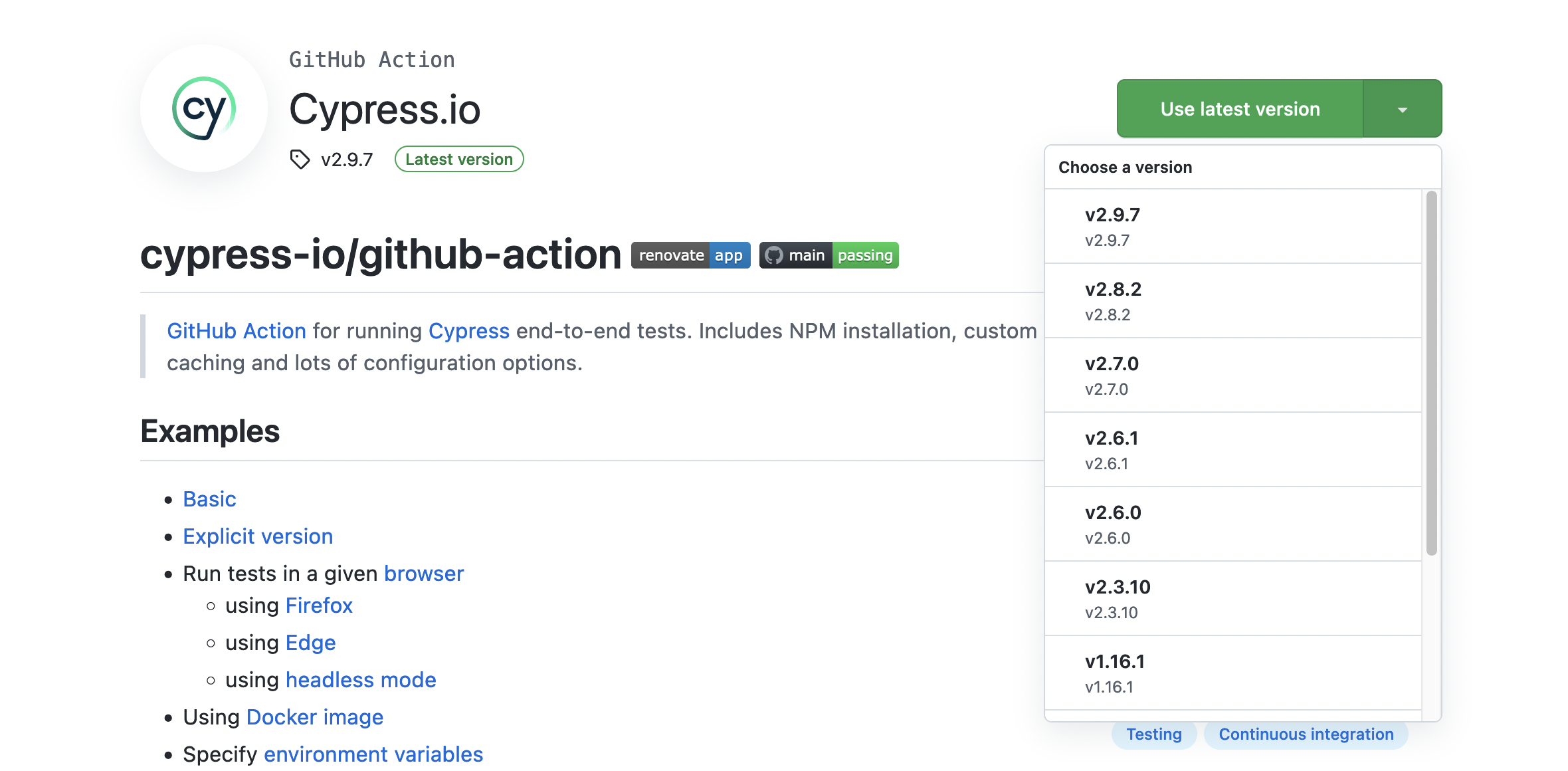Open the Docker image link

click(x=314, y=716)
